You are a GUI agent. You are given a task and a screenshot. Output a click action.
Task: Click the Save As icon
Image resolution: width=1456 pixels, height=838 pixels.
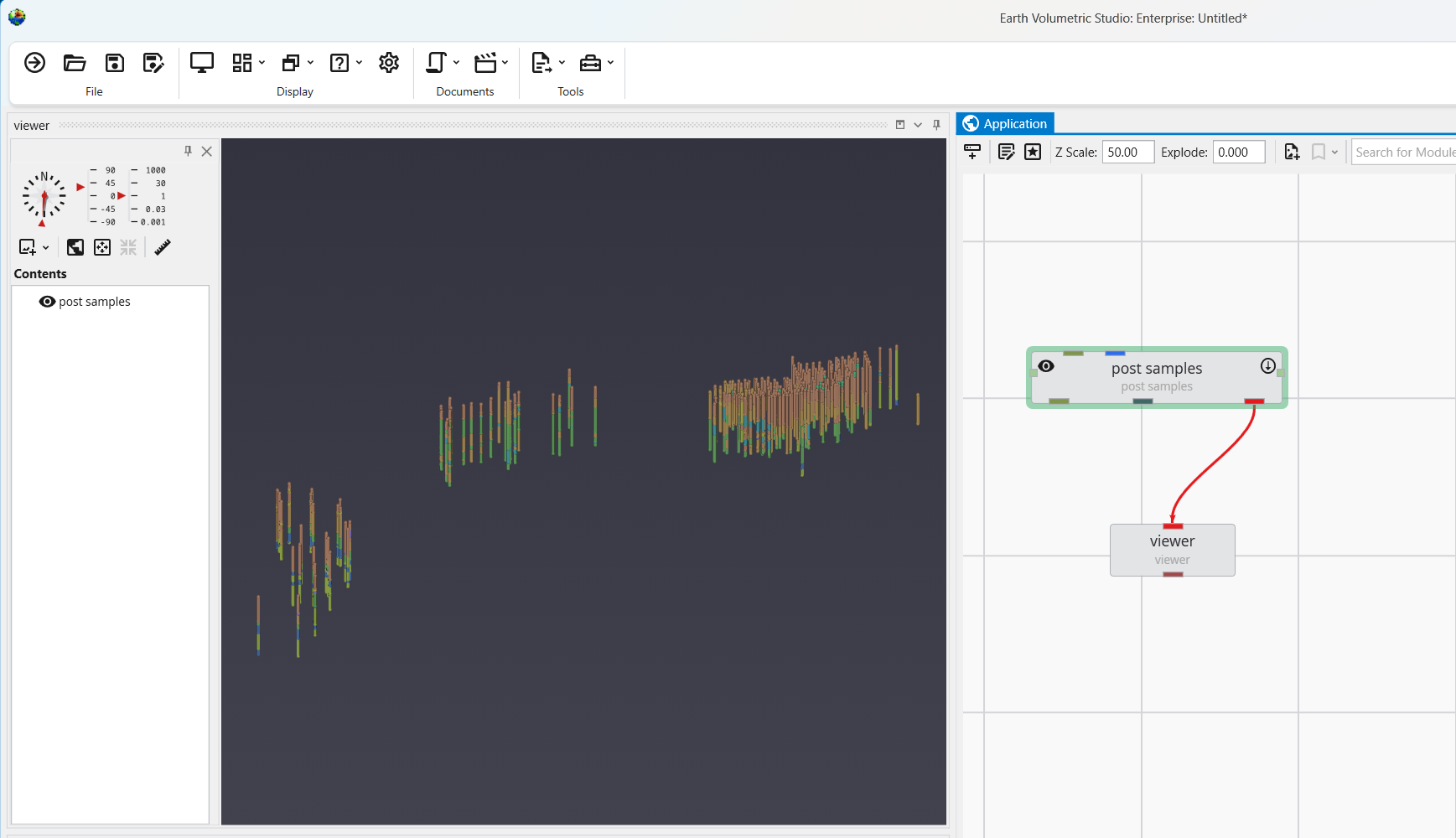[153, 63]
